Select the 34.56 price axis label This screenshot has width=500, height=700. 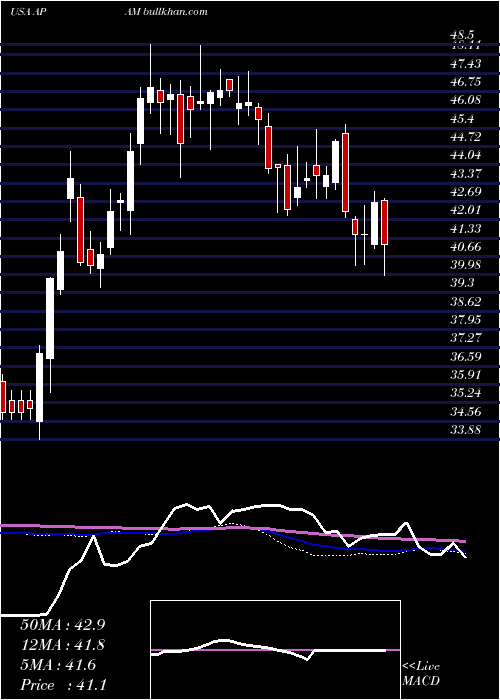[x=466, y=412]
